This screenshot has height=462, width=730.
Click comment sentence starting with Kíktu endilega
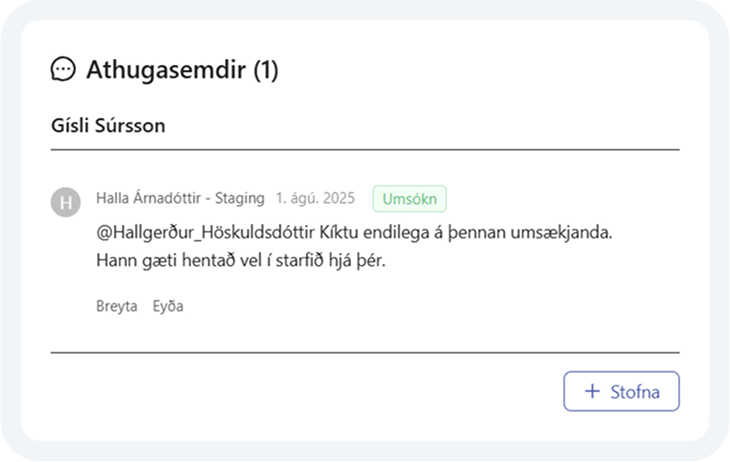466,232
